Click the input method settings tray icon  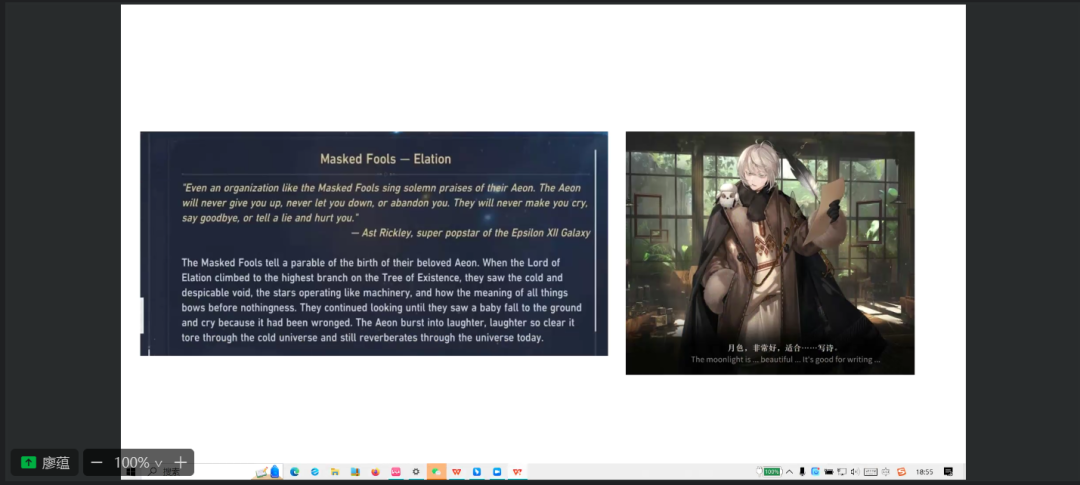(x=886, y=472)
